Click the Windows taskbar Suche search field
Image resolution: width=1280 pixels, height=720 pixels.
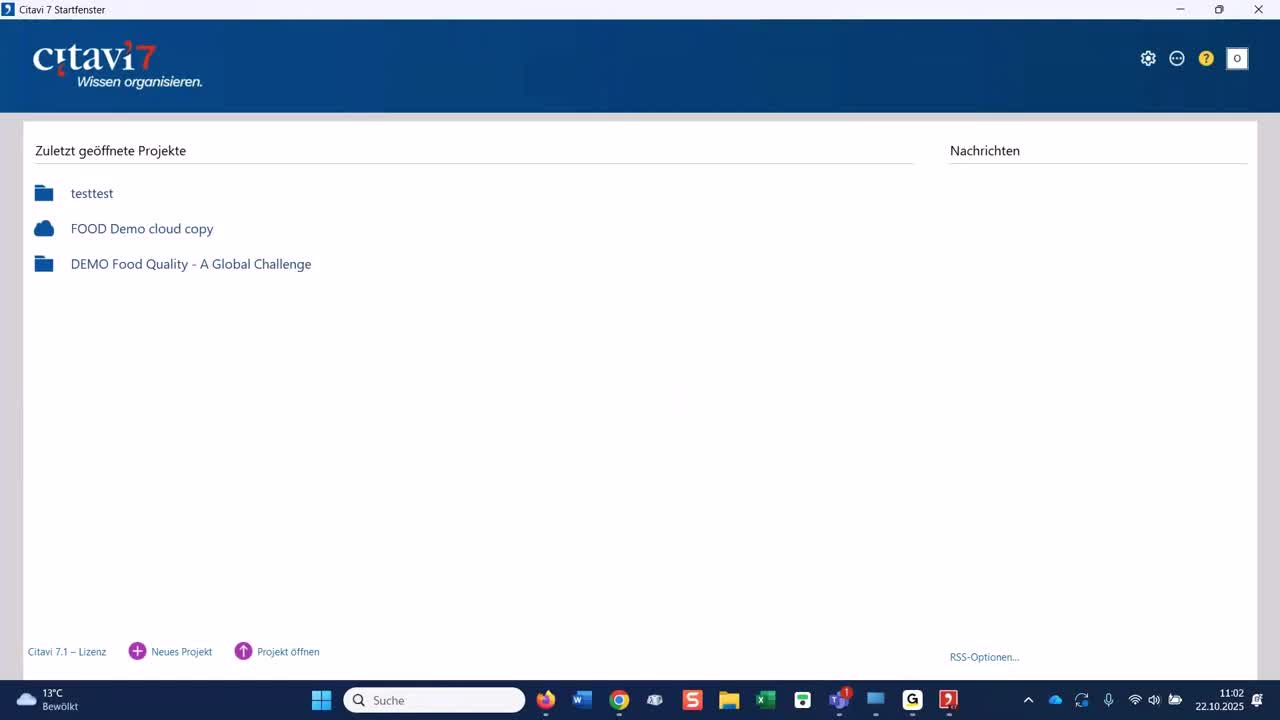click(434, 700)
